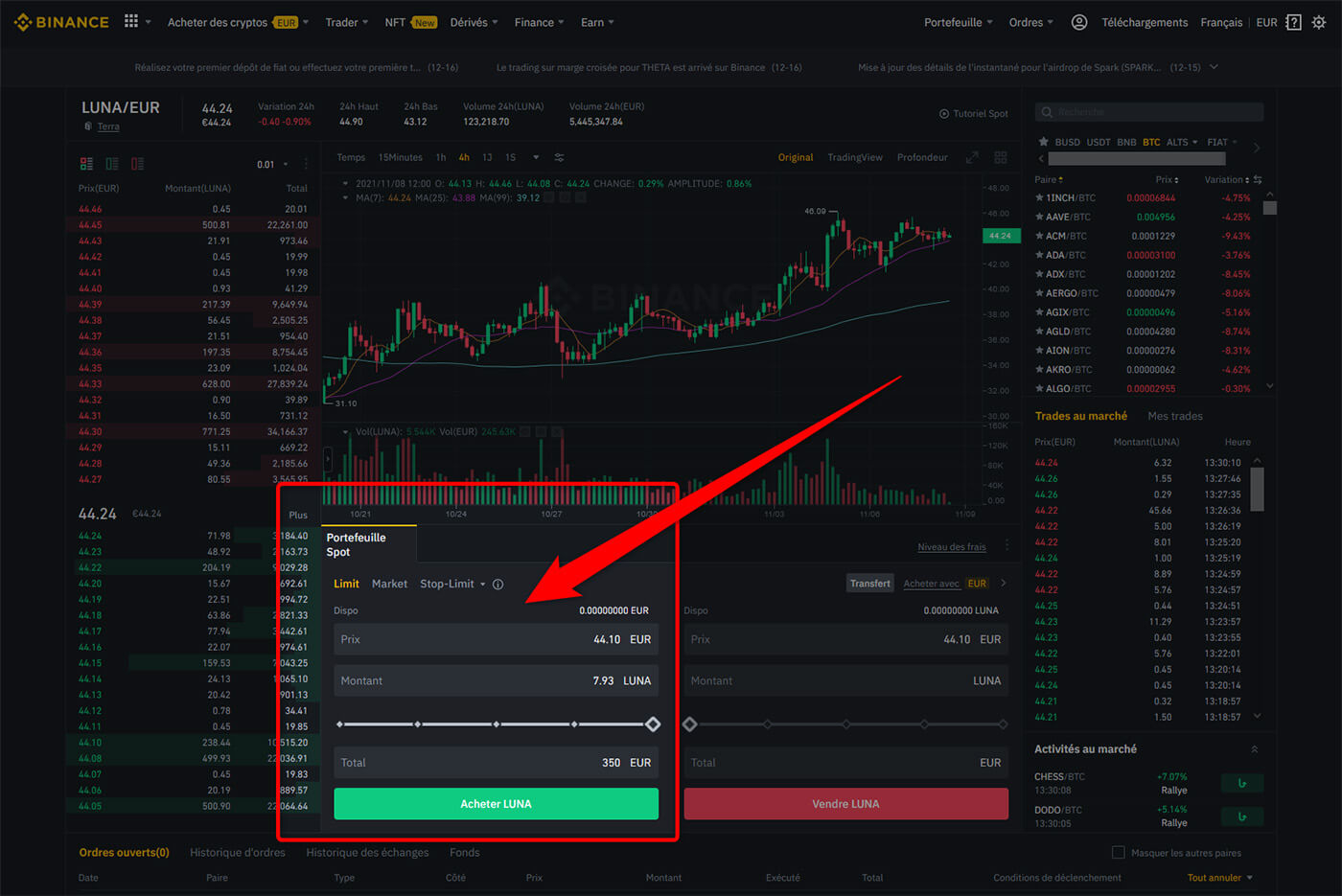
Task: Open Tout annuler dropdown
Action: [x=1220, y=877]
